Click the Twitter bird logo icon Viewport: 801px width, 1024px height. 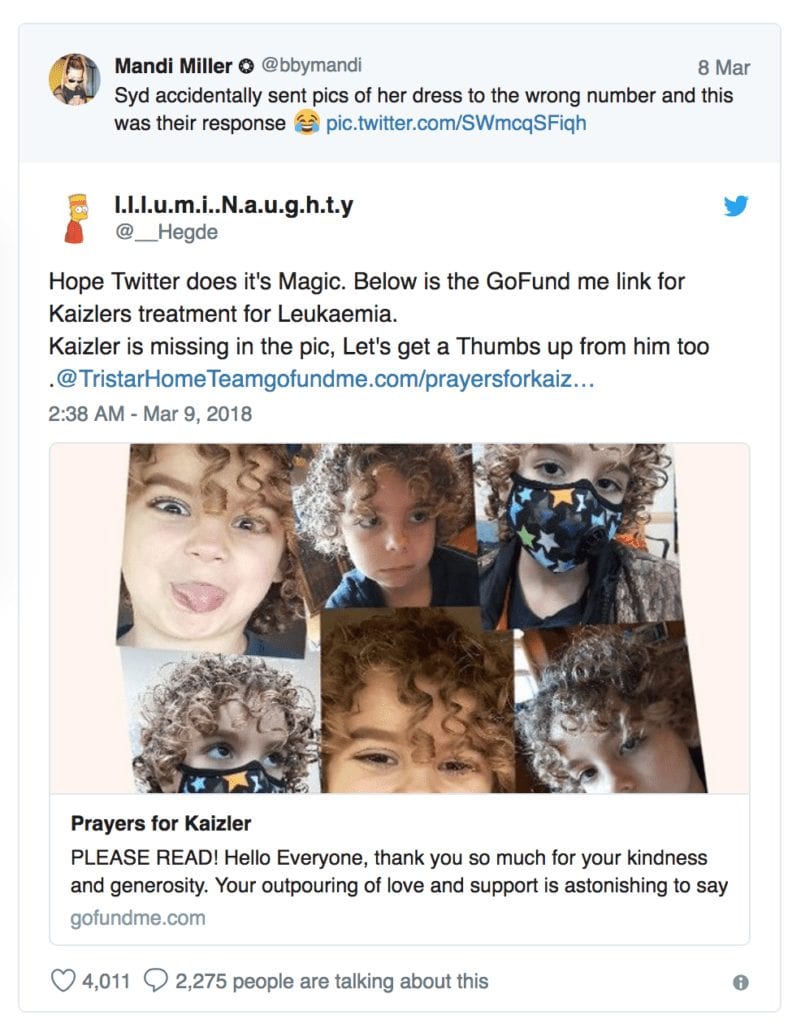pos(736,206)
